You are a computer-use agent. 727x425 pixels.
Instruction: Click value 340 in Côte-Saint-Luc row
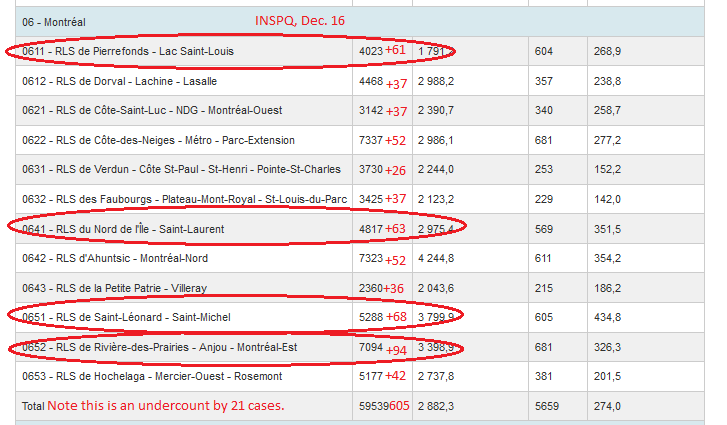click(x=544, y=111)
